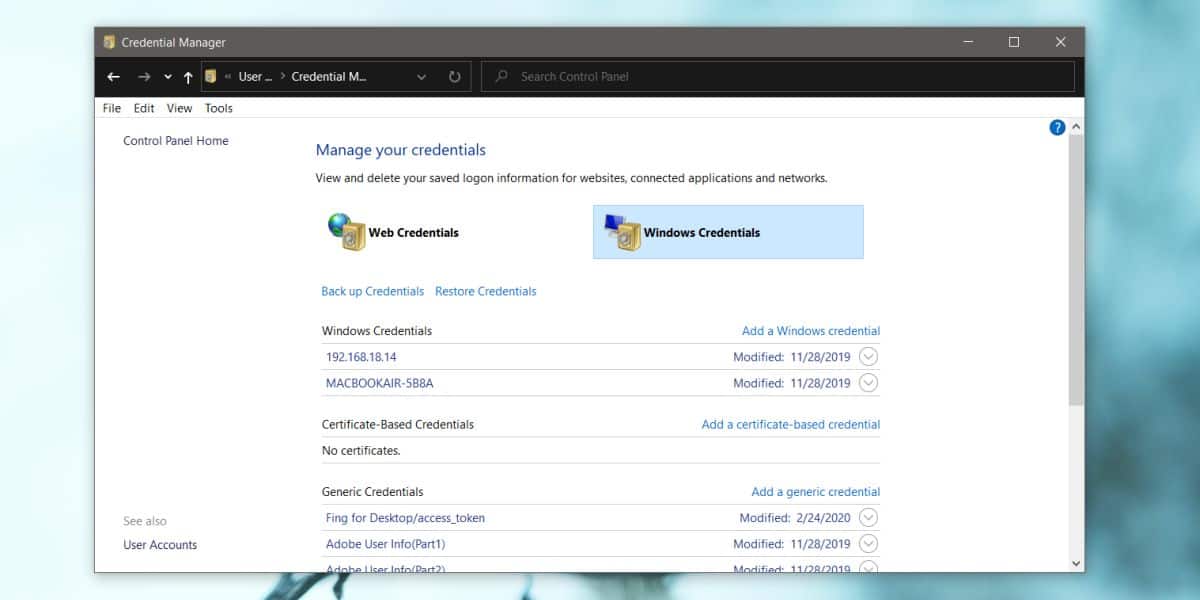Click the search magnifier icon
Screen dimensions: 1200x600
[x=502, y=76]
